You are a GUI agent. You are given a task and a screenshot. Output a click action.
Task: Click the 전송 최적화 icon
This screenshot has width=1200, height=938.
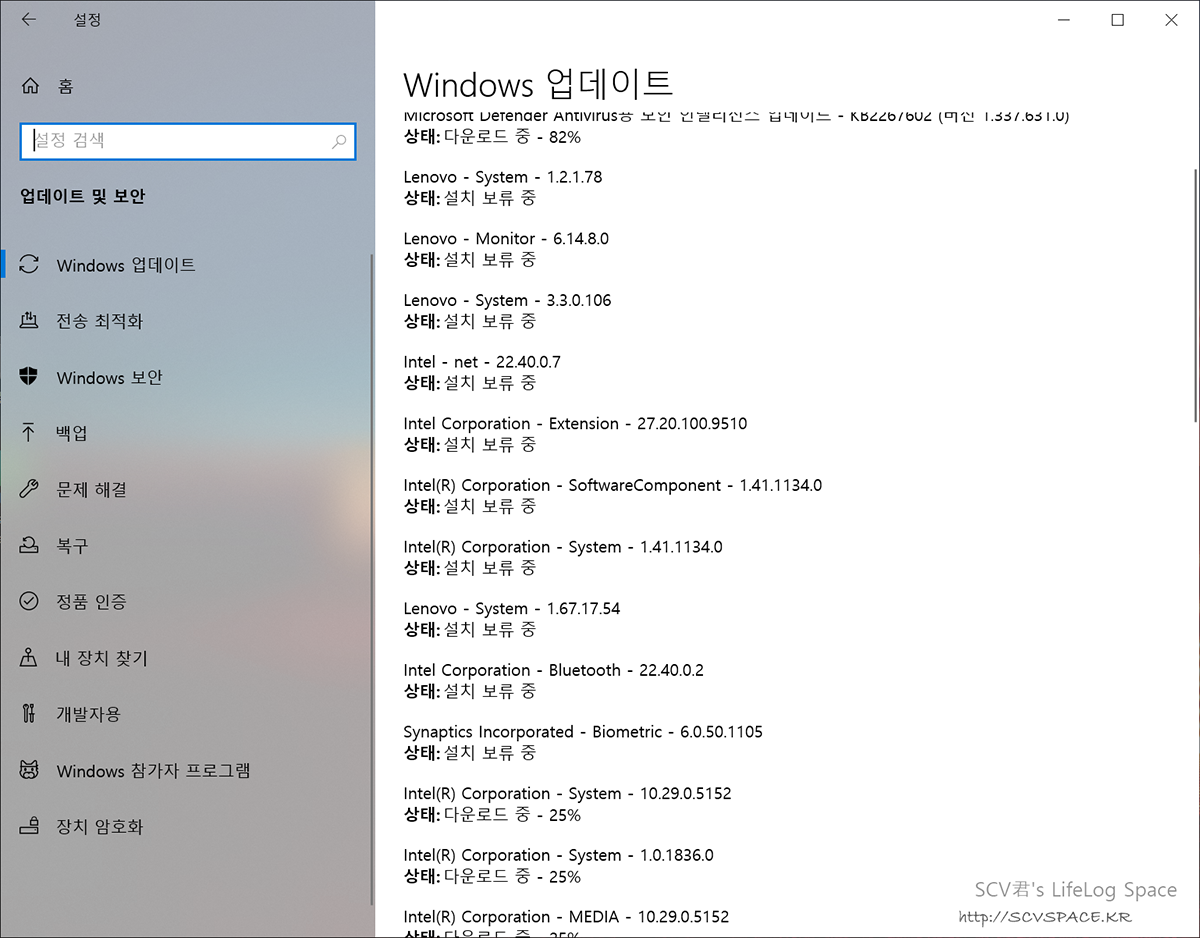click(x=30, y=321)
